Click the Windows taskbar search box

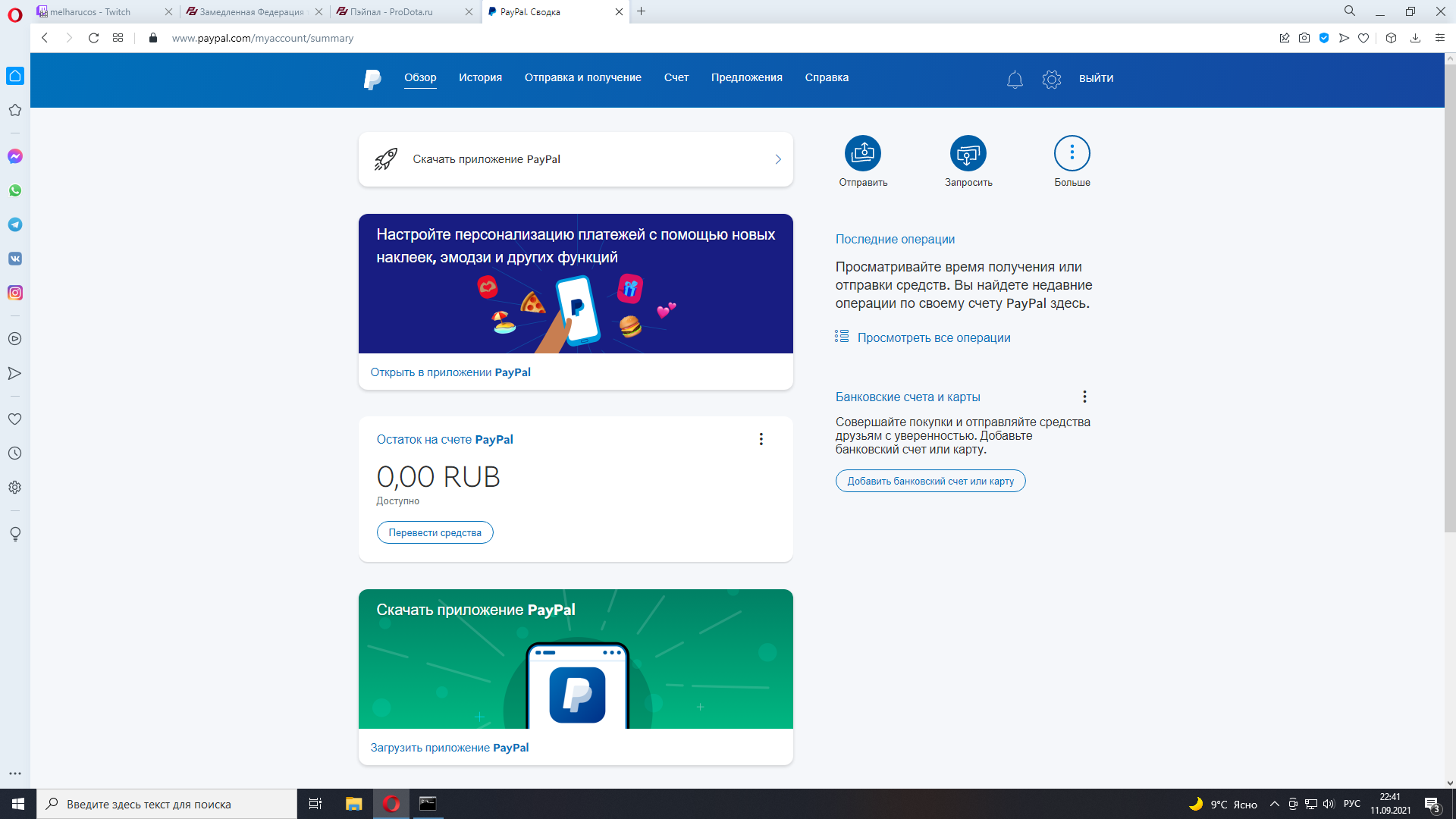[167, 804]
